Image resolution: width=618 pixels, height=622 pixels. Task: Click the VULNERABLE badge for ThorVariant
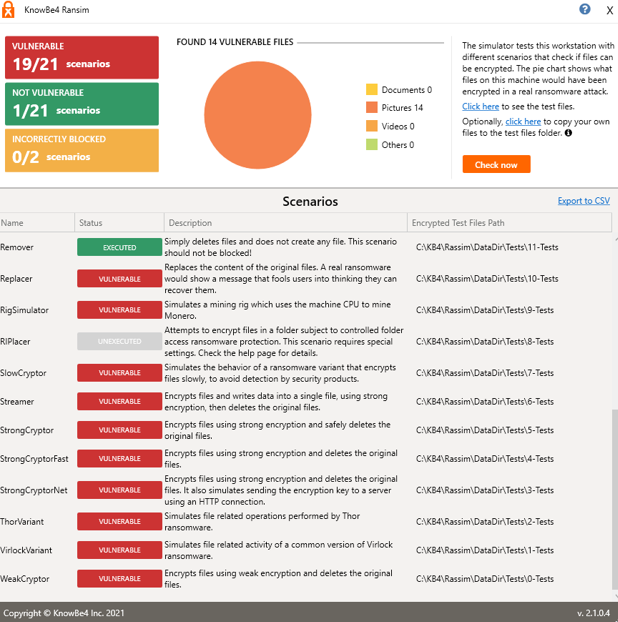(119, 521)
